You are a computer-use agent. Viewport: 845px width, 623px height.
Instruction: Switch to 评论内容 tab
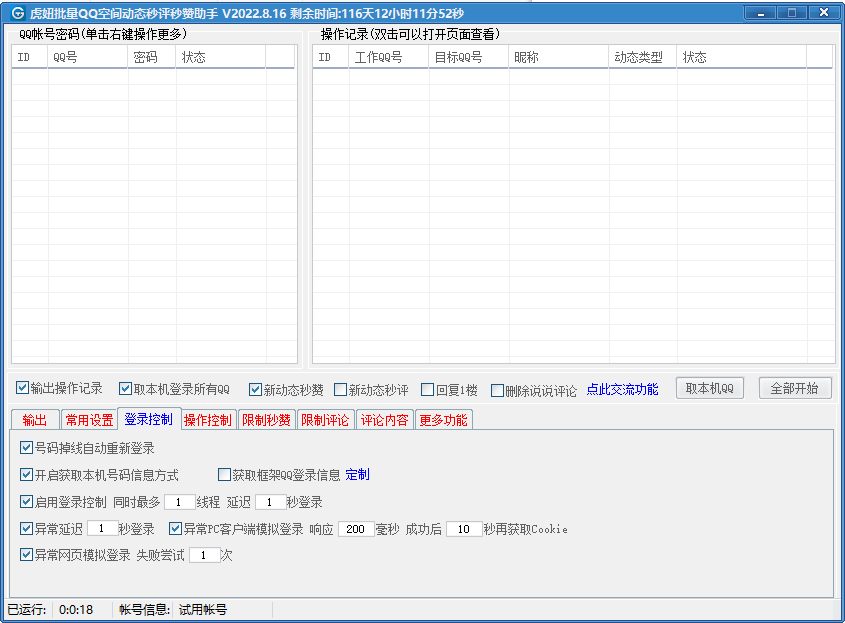[384, 420]
